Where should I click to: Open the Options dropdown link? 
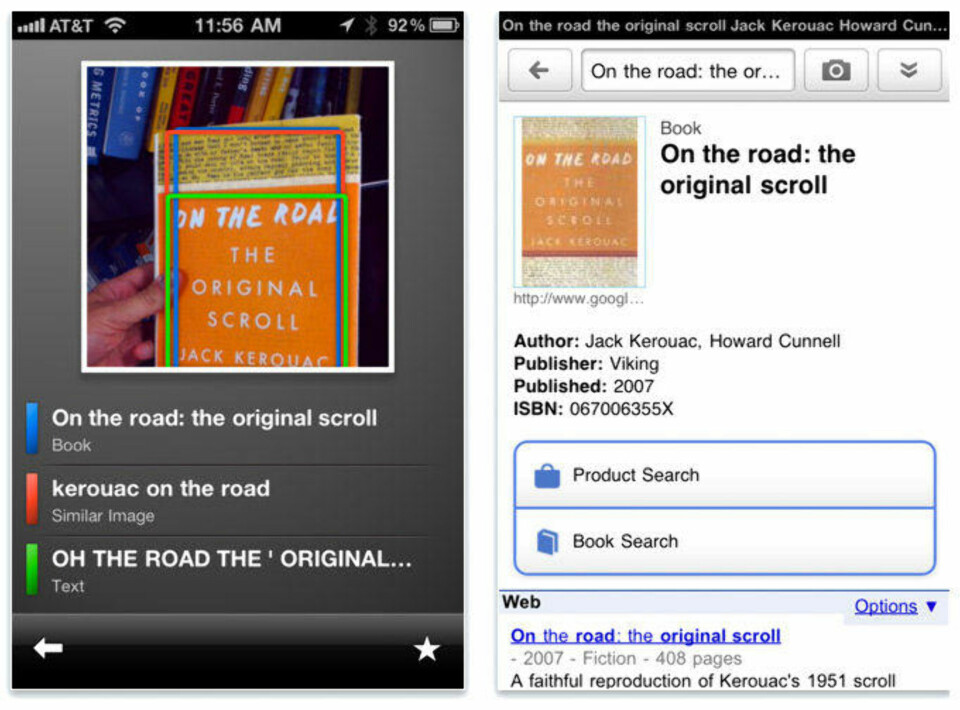coord(885,606)
